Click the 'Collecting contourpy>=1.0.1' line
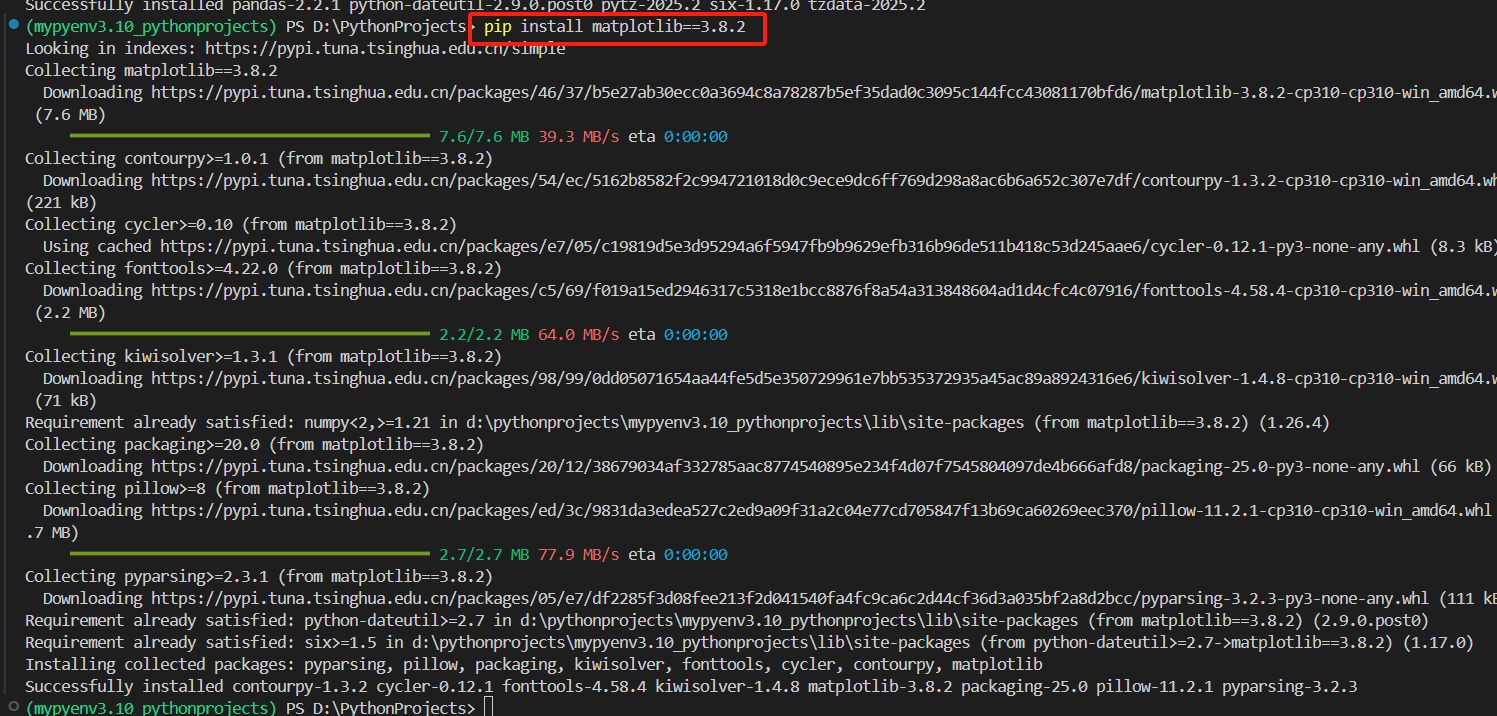The height and width of the screenshot is (716, 1497). pyautogui.click(x=259, y=158)
